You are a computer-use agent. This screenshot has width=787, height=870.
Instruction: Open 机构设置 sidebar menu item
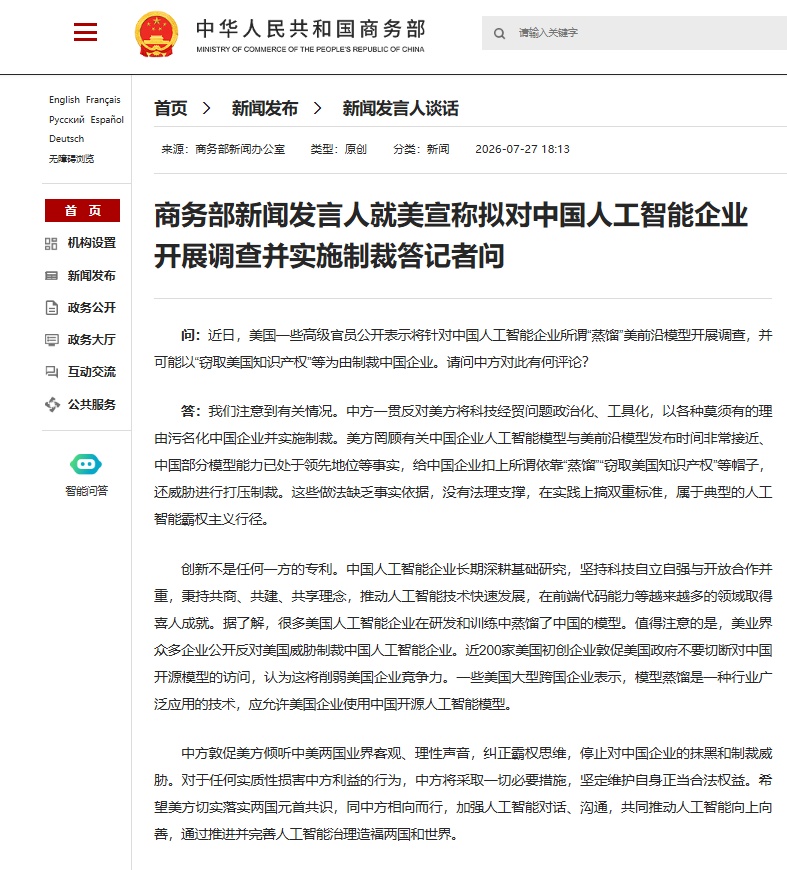92,243
